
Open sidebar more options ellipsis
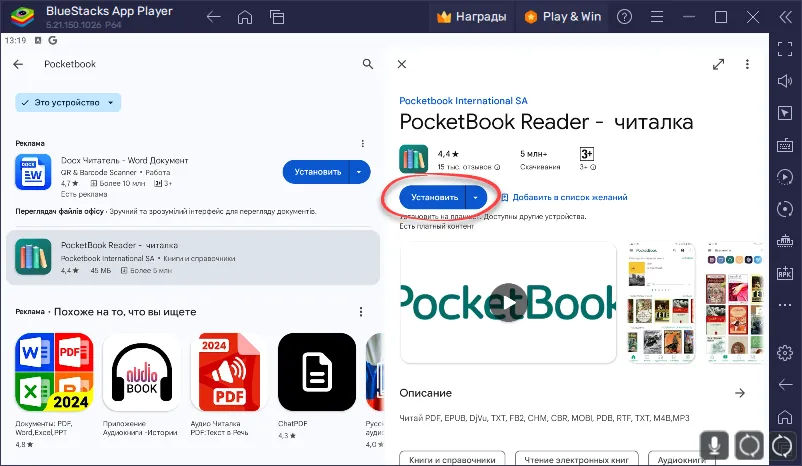[x=785, y=305]
